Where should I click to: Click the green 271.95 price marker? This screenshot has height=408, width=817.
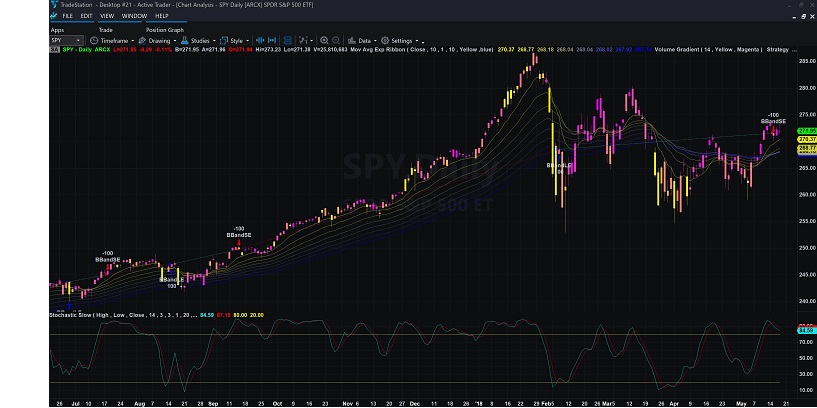[806, 131]
